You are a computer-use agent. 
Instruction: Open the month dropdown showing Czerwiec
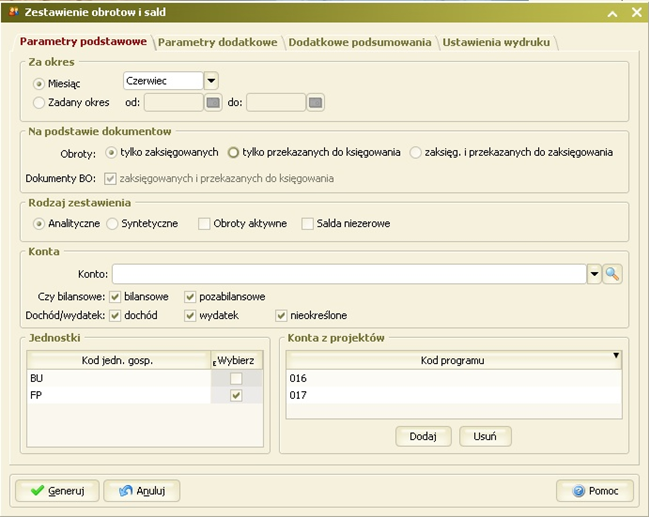pyautogui.click(x=211, y=81)
